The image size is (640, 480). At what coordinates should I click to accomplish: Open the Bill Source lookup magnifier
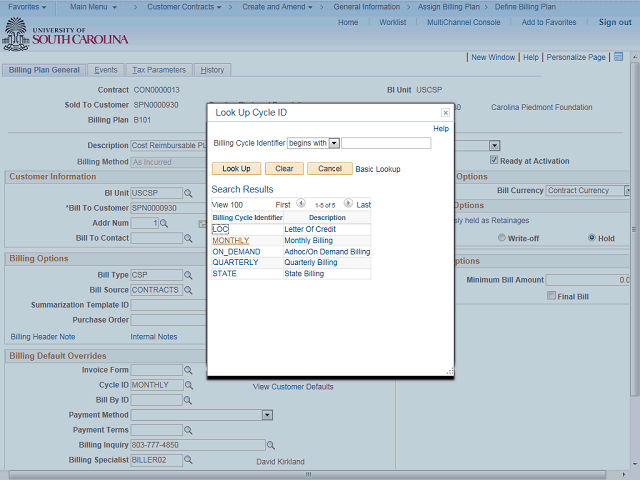pos(188,290)
